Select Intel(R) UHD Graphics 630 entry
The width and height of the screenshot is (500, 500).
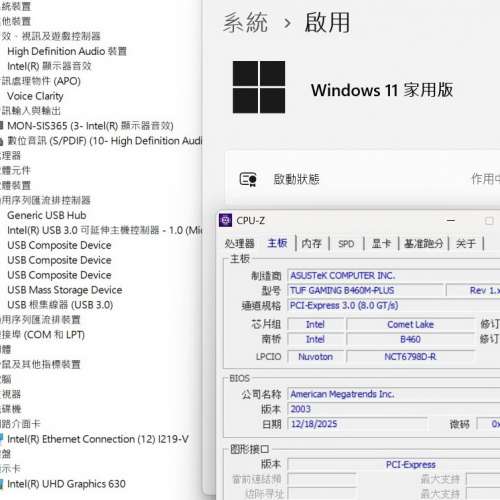pyautogui.click(x=66, y=484)
